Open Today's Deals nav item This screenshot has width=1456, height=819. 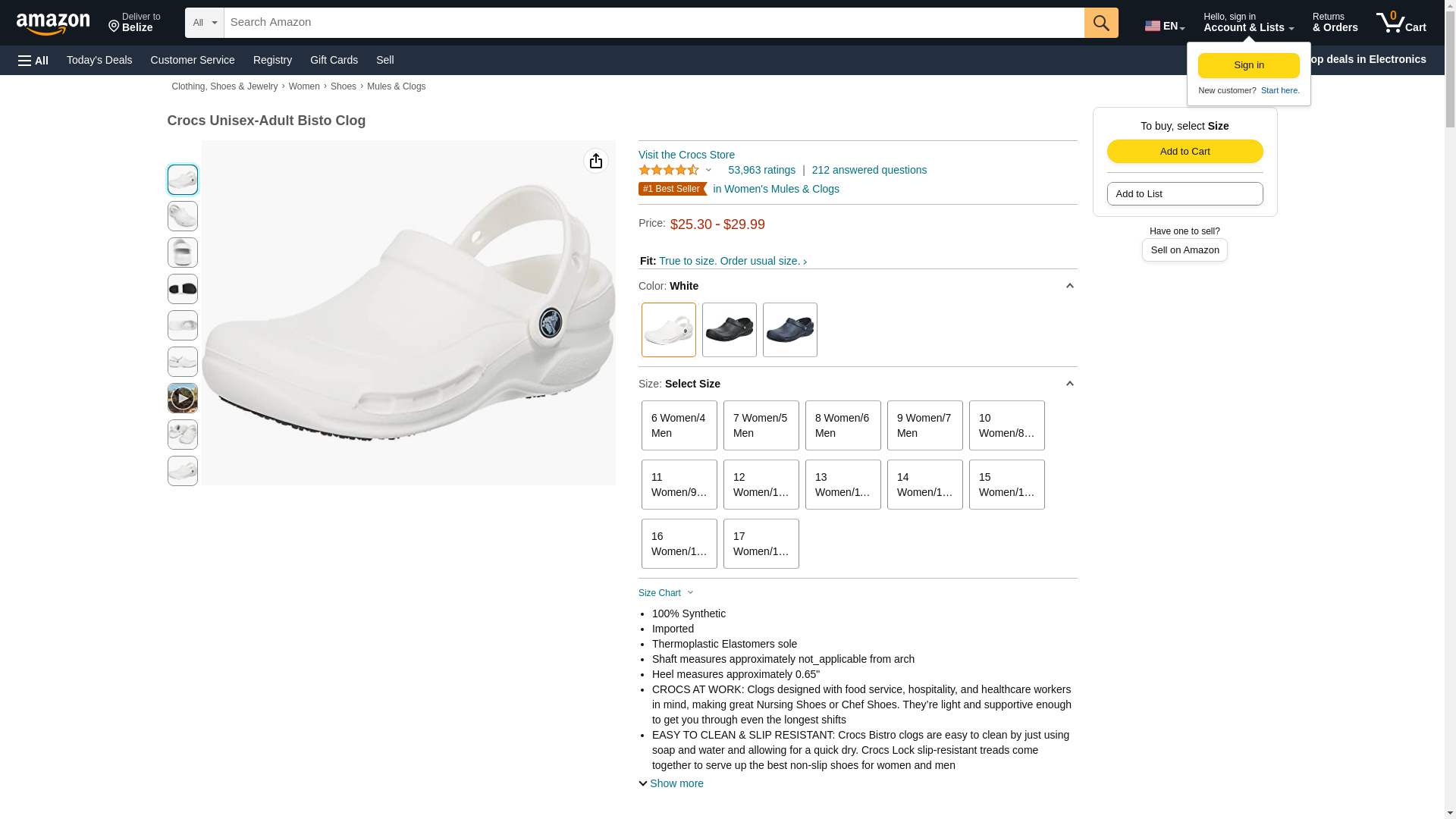point(99,60)
